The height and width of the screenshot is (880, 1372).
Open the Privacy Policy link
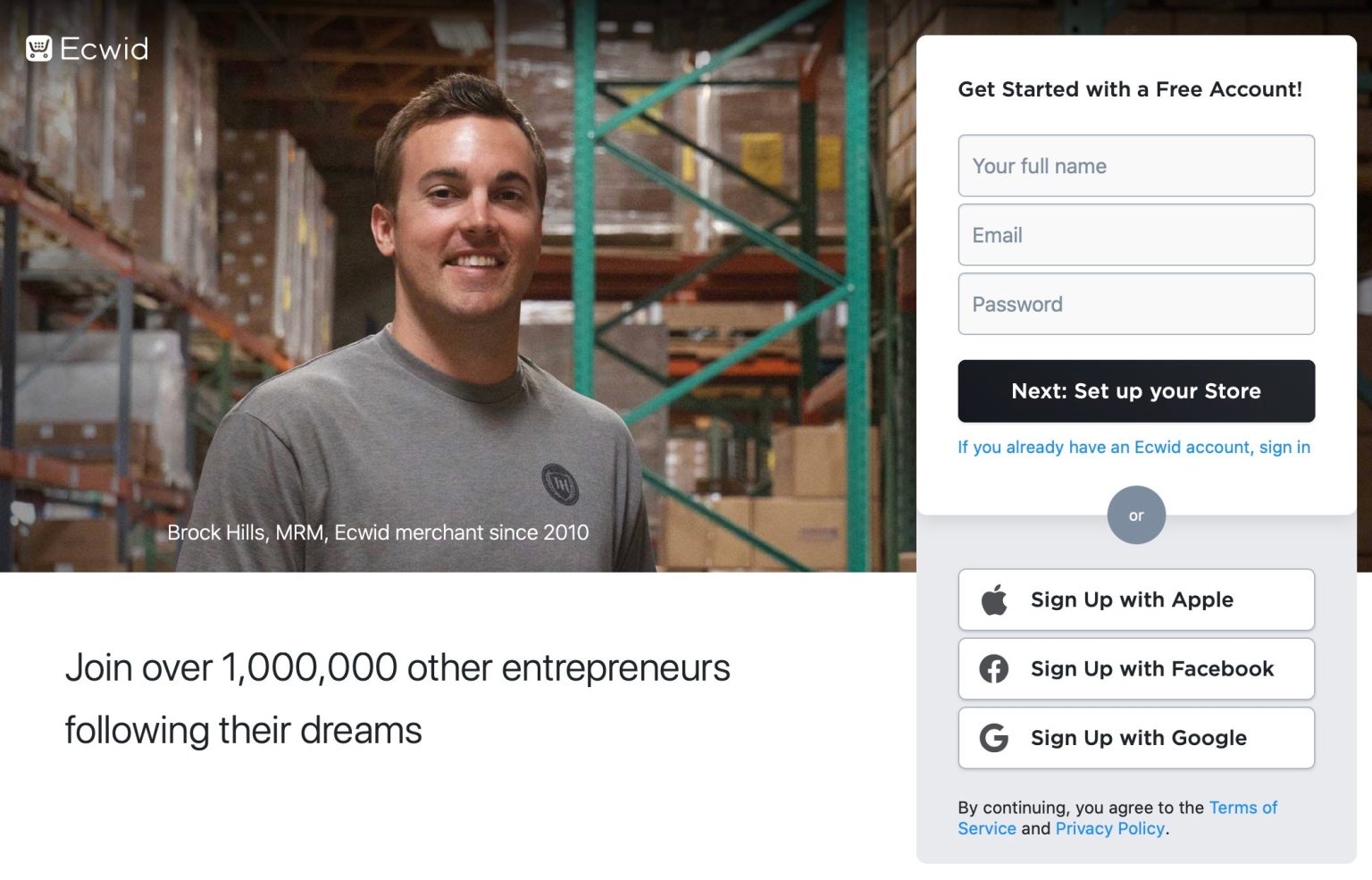point(1109,828)
